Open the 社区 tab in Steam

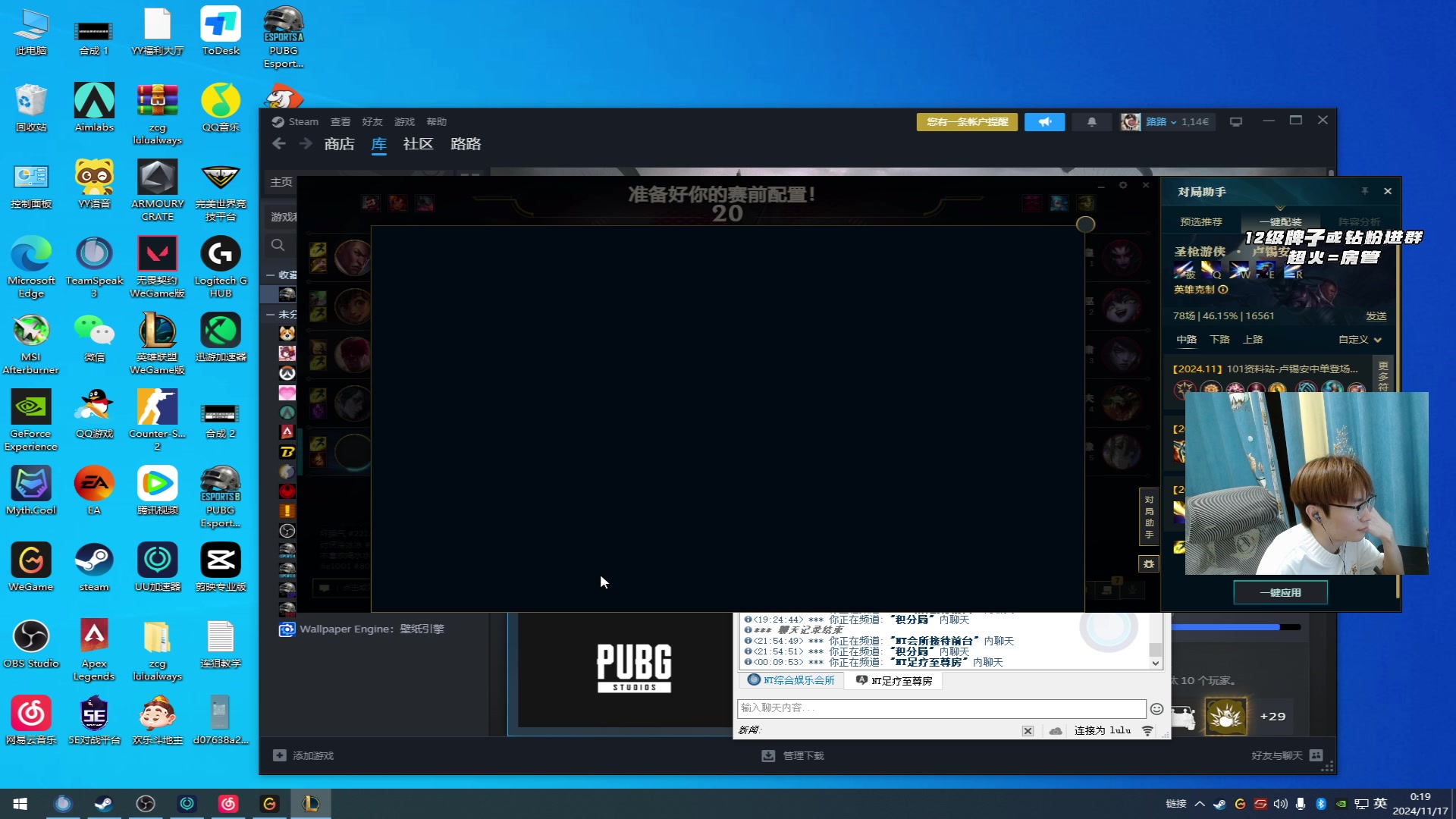[x=418, y=144]
